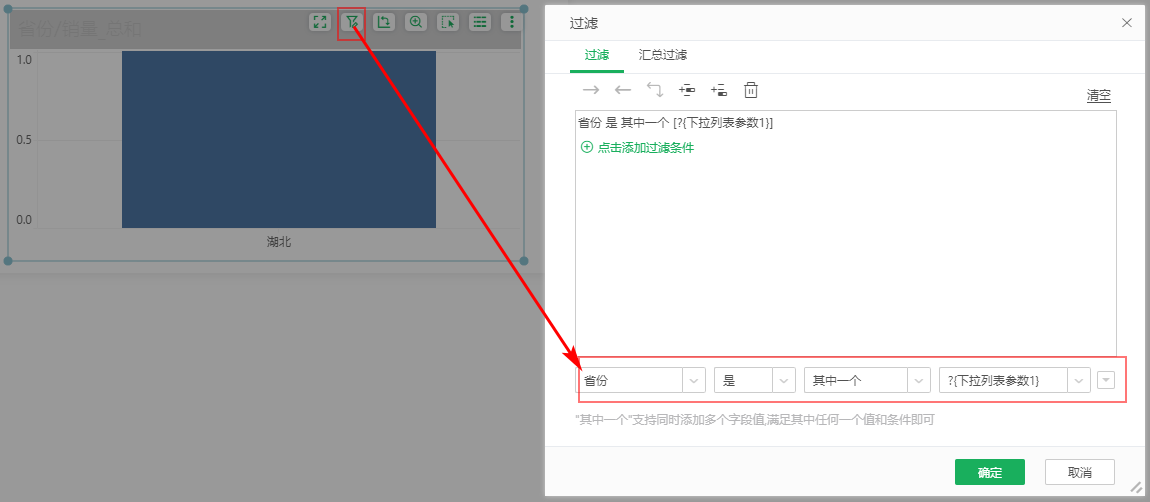Click the second add-condition-row icon
The width and height of the screenshot is (1150, 502).
pos(719,90)
